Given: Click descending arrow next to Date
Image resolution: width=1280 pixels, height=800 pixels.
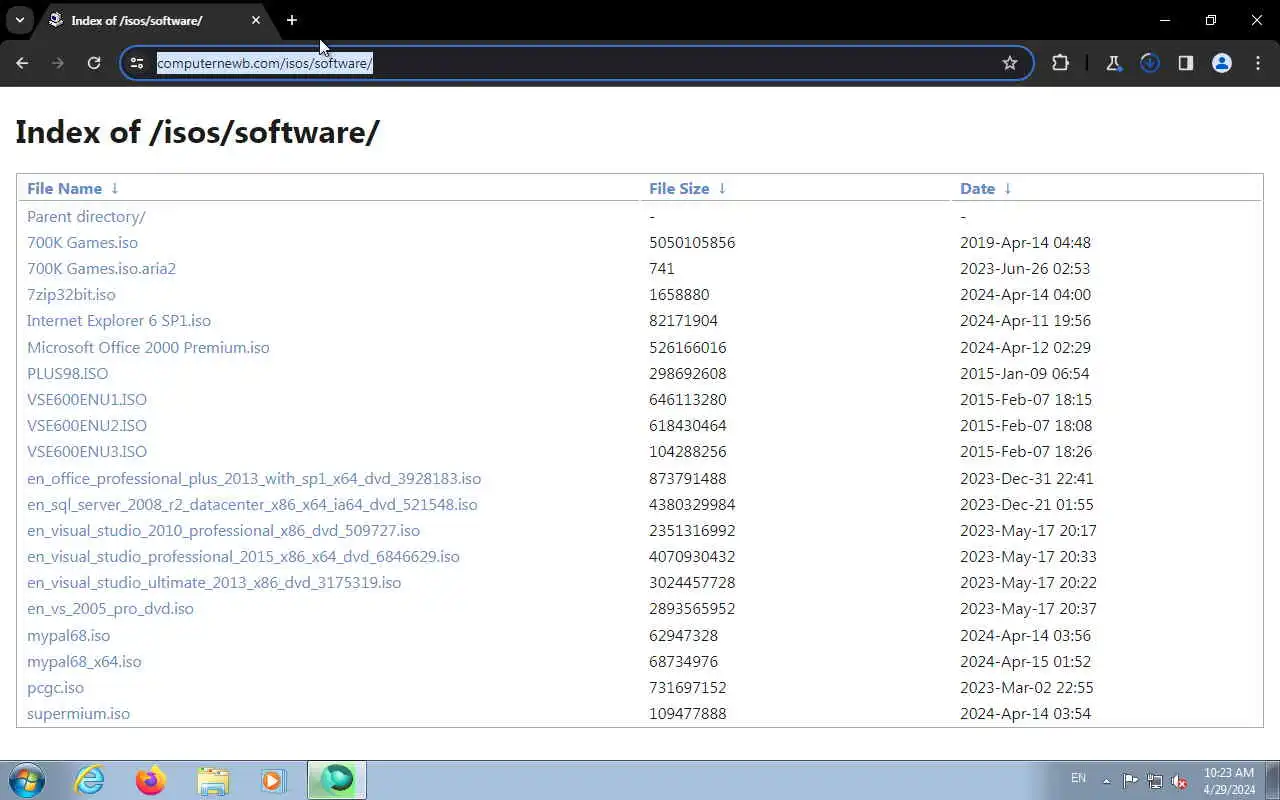Looking at the screenshot, I should [x=1007, y=188].
